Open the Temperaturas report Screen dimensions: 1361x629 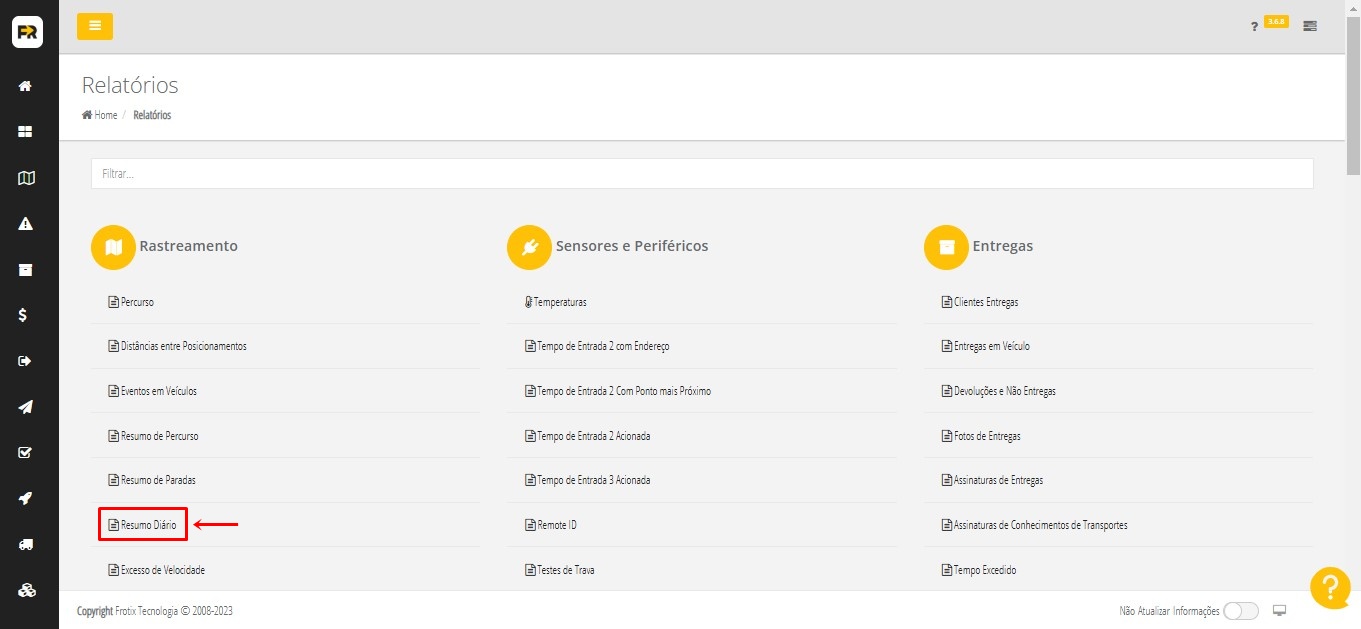559,302
